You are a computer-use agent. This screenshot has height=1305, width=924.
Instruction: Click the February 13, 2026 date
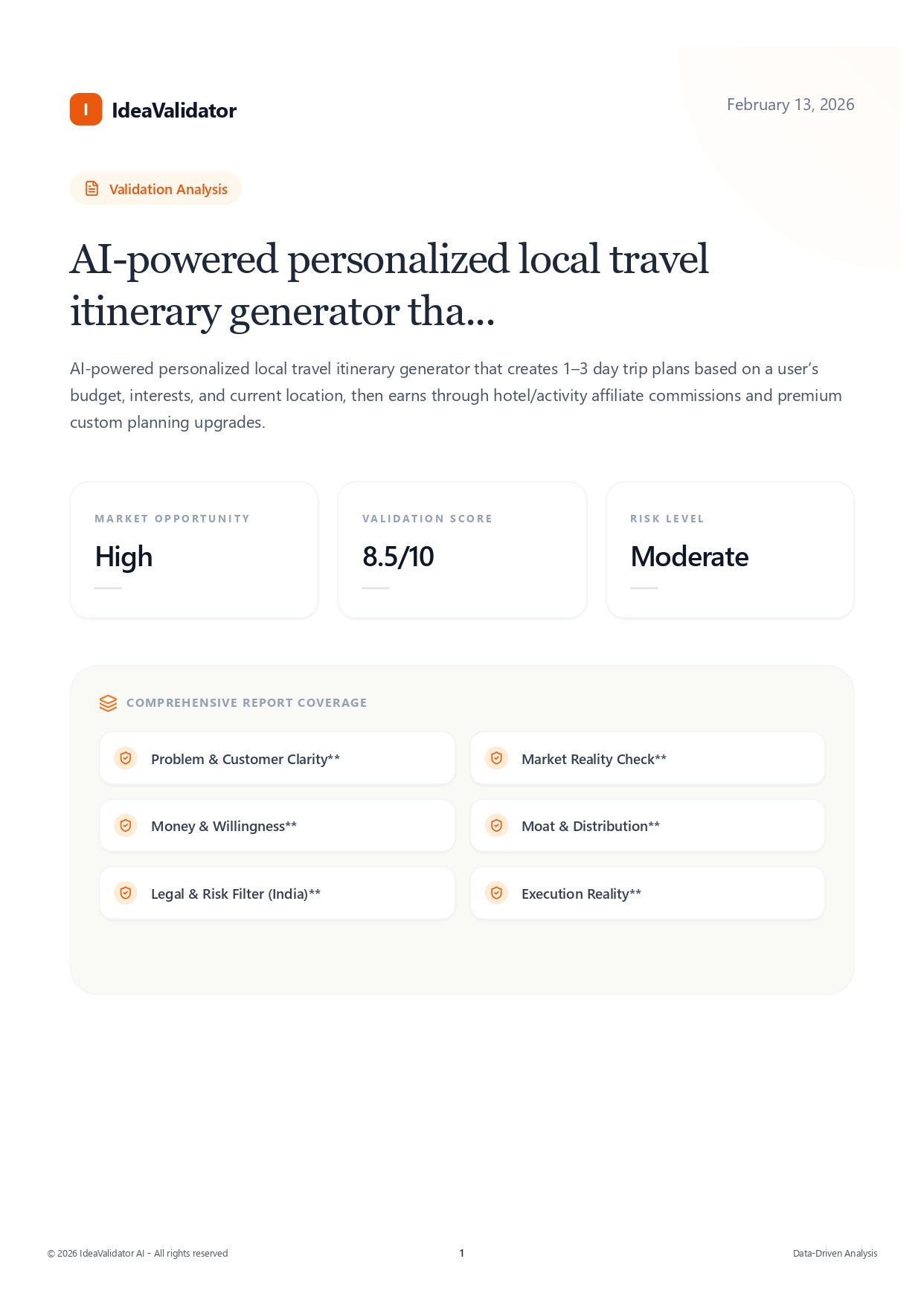[x=790, y=105]
